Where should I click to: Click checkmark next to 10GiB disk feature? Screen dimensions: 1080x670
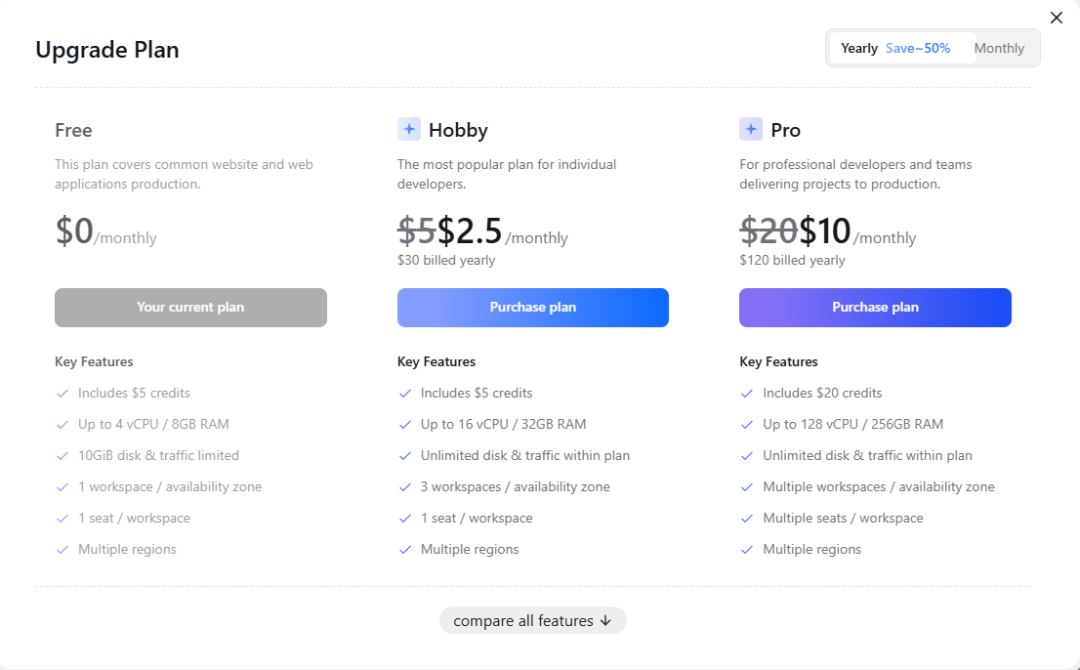tap(63, 456)
